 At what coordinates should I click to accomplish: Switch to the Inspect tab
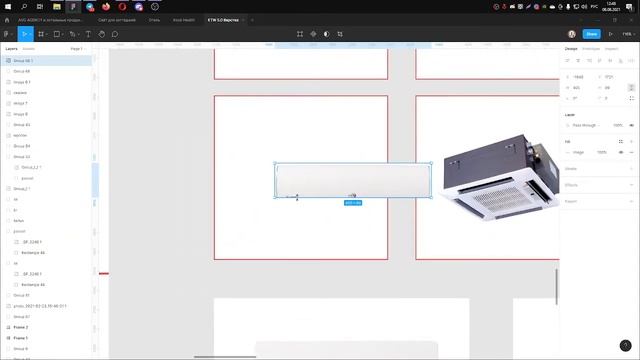pos(611,49)
